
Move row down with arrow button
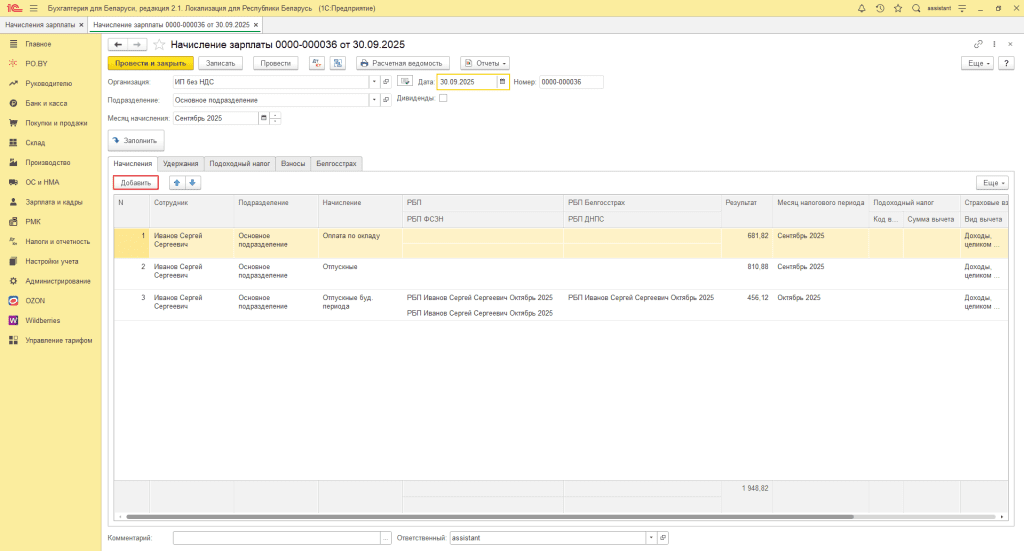click(193, 183)
